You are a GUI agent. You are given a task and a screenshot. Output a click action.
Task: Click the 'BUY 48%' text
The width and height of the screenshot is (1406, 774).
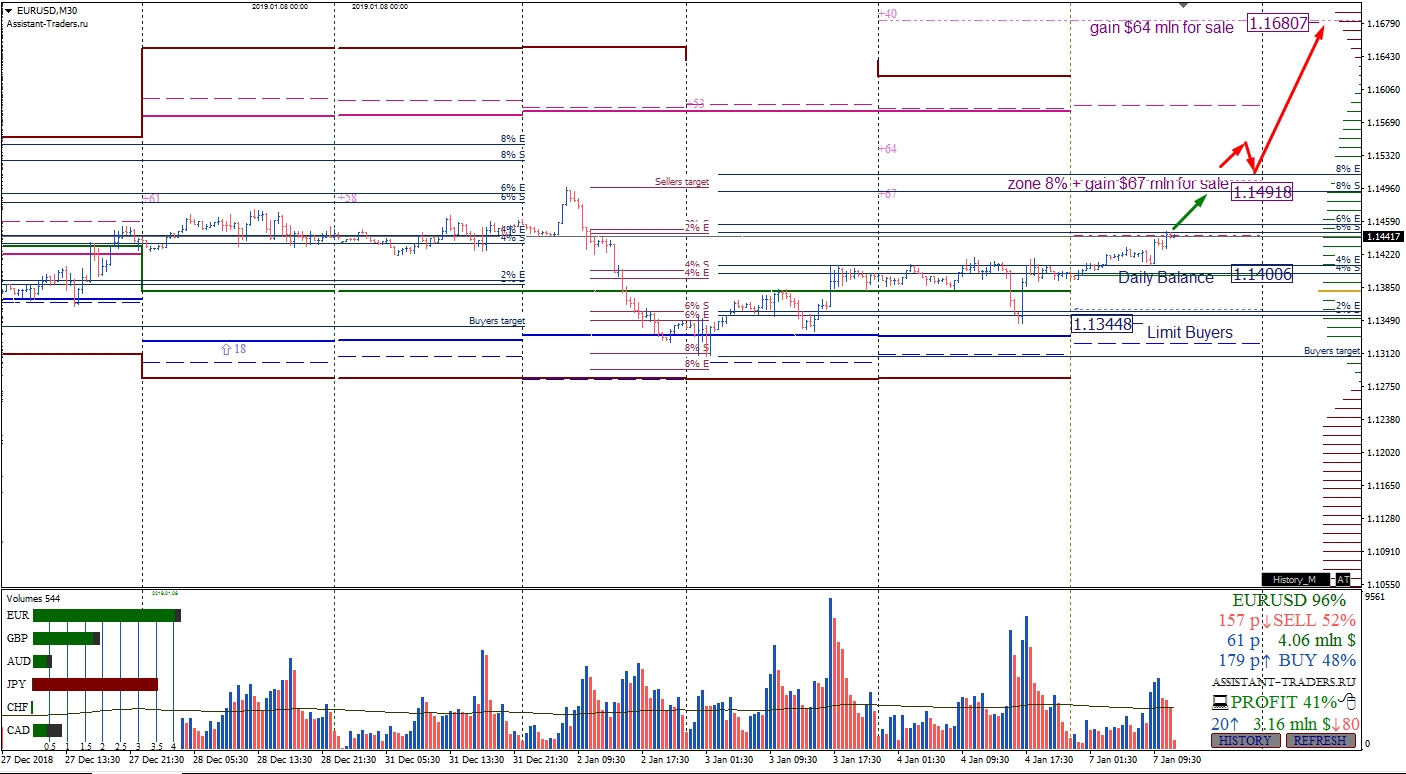1316,661
